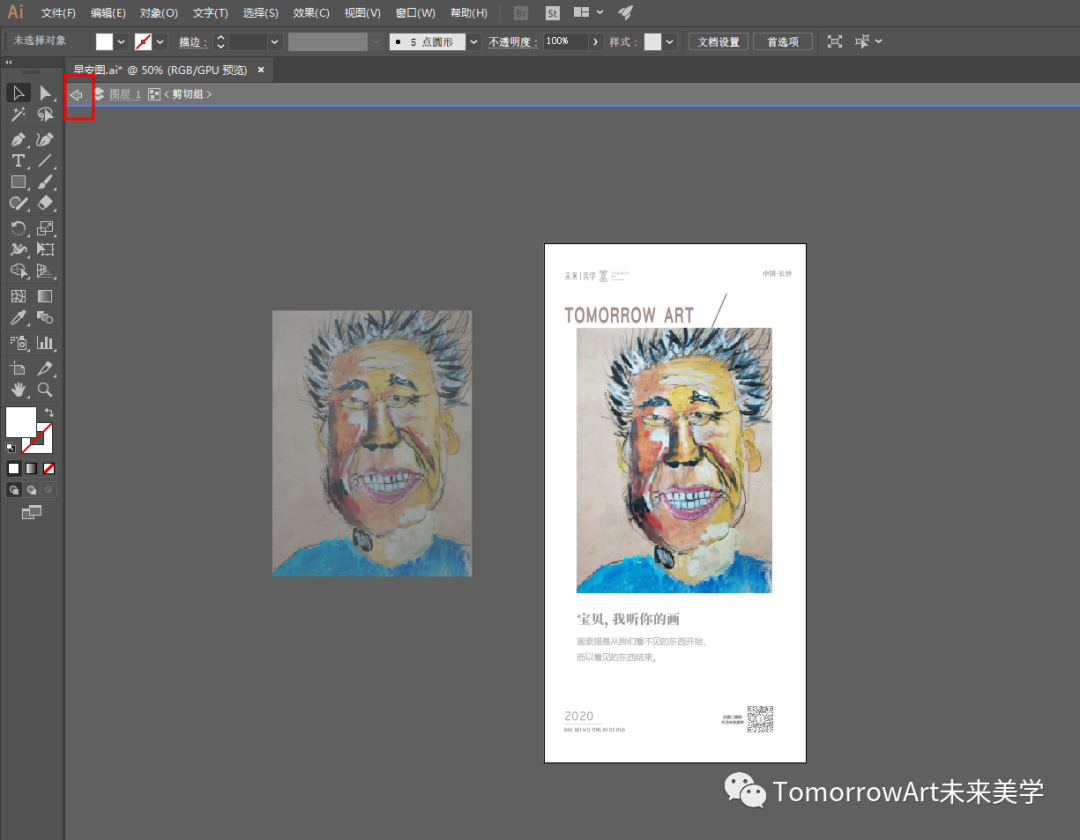
Task: Select the Rotate tool
Action: click(18, 228)
